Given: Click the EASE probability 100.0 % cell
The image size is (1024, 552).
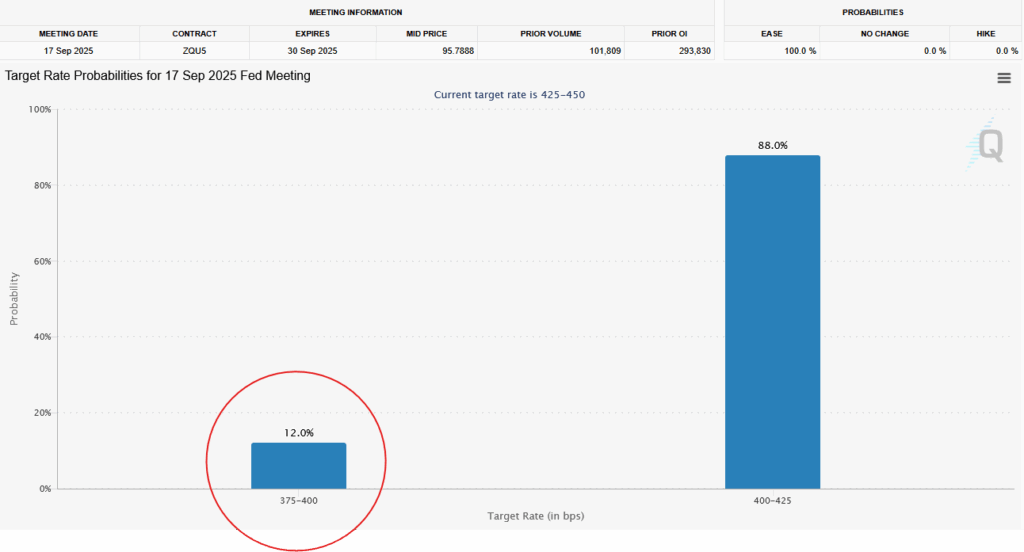Looking at the screenshot, I should pyautogui.click(x=798, y=51).
